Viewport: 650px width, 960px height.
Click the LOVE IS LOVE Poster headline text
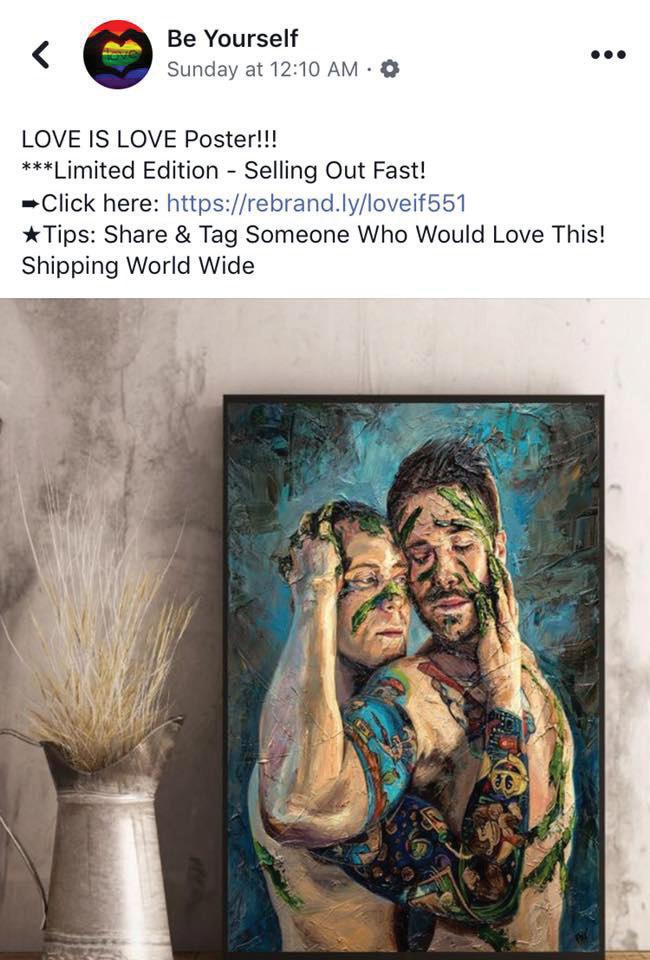click(149, 139)
